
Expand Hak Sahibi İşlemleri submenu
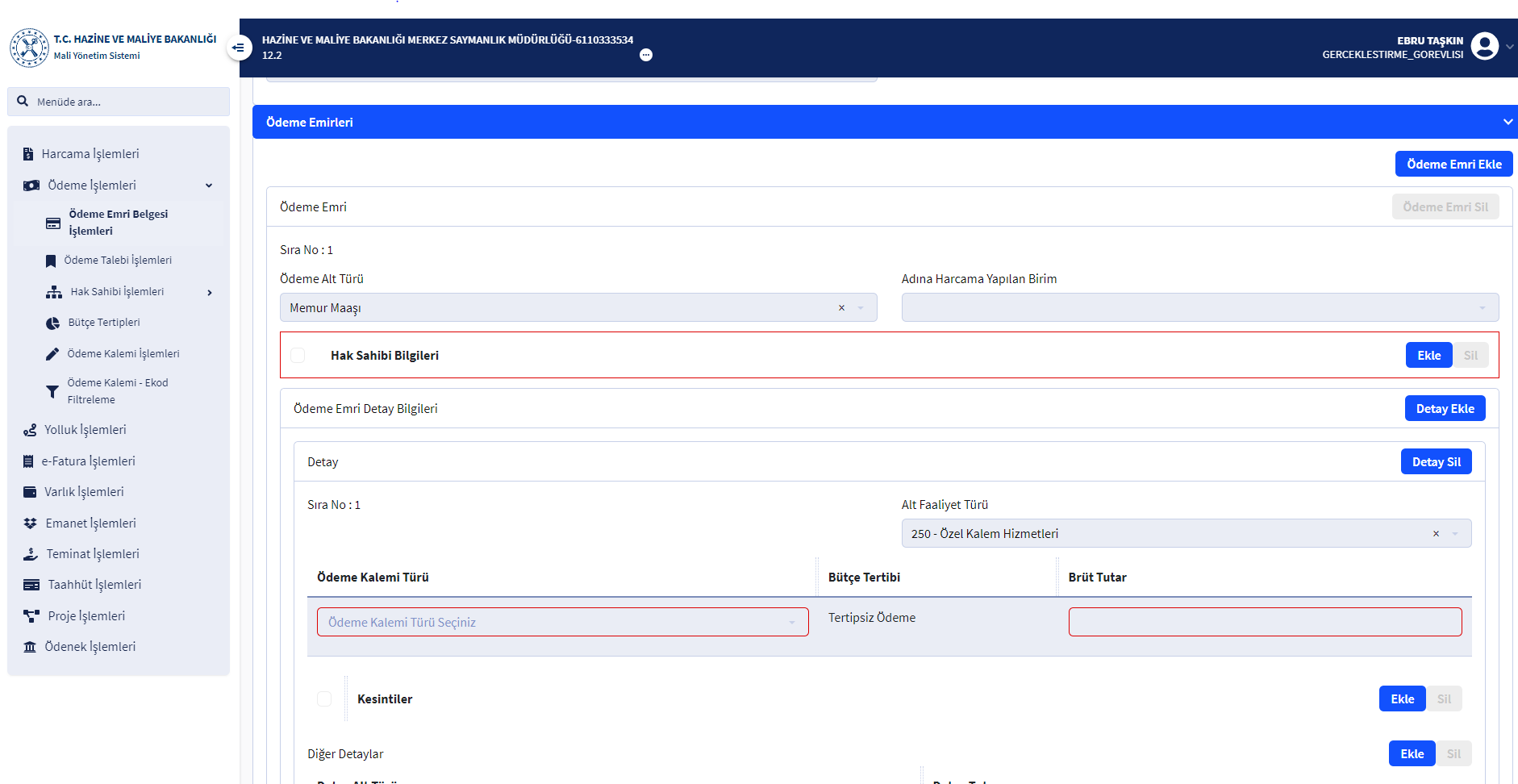pos(210,292)
